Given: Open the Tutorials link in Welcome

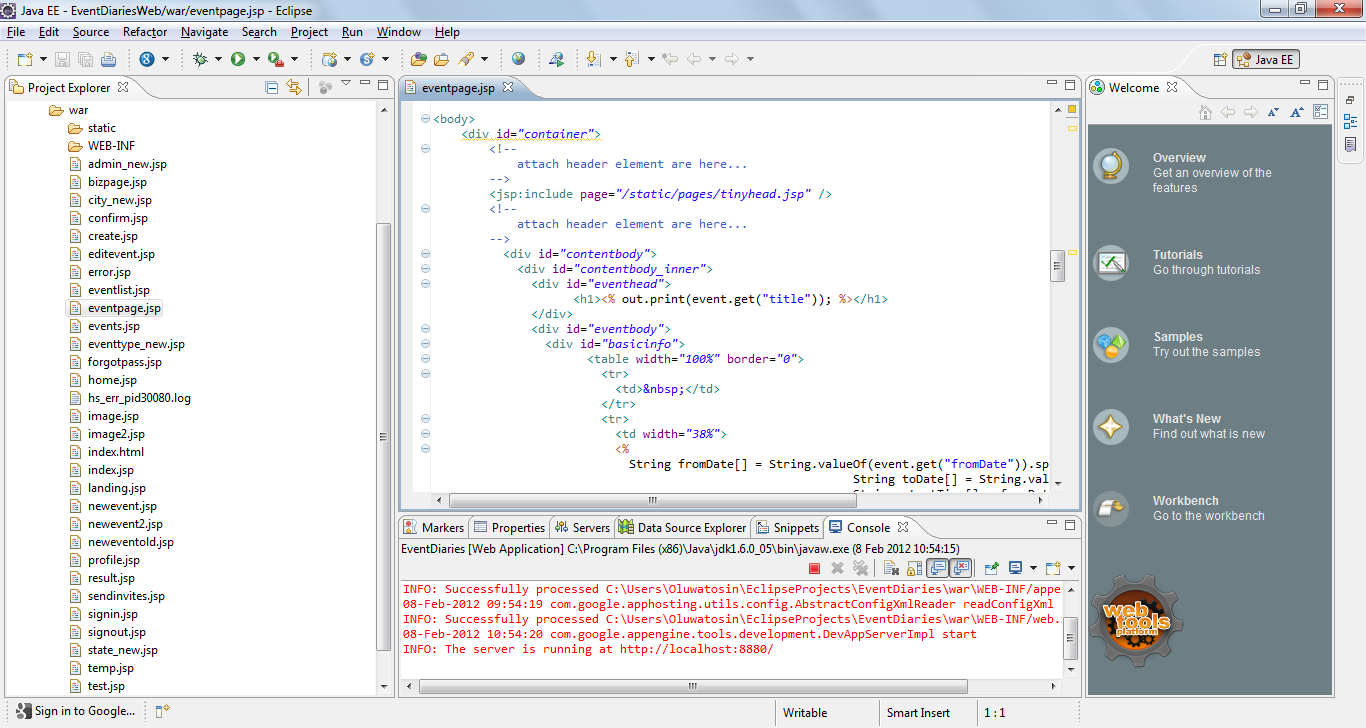Looking at the screenshot, I should (1177, 255).
